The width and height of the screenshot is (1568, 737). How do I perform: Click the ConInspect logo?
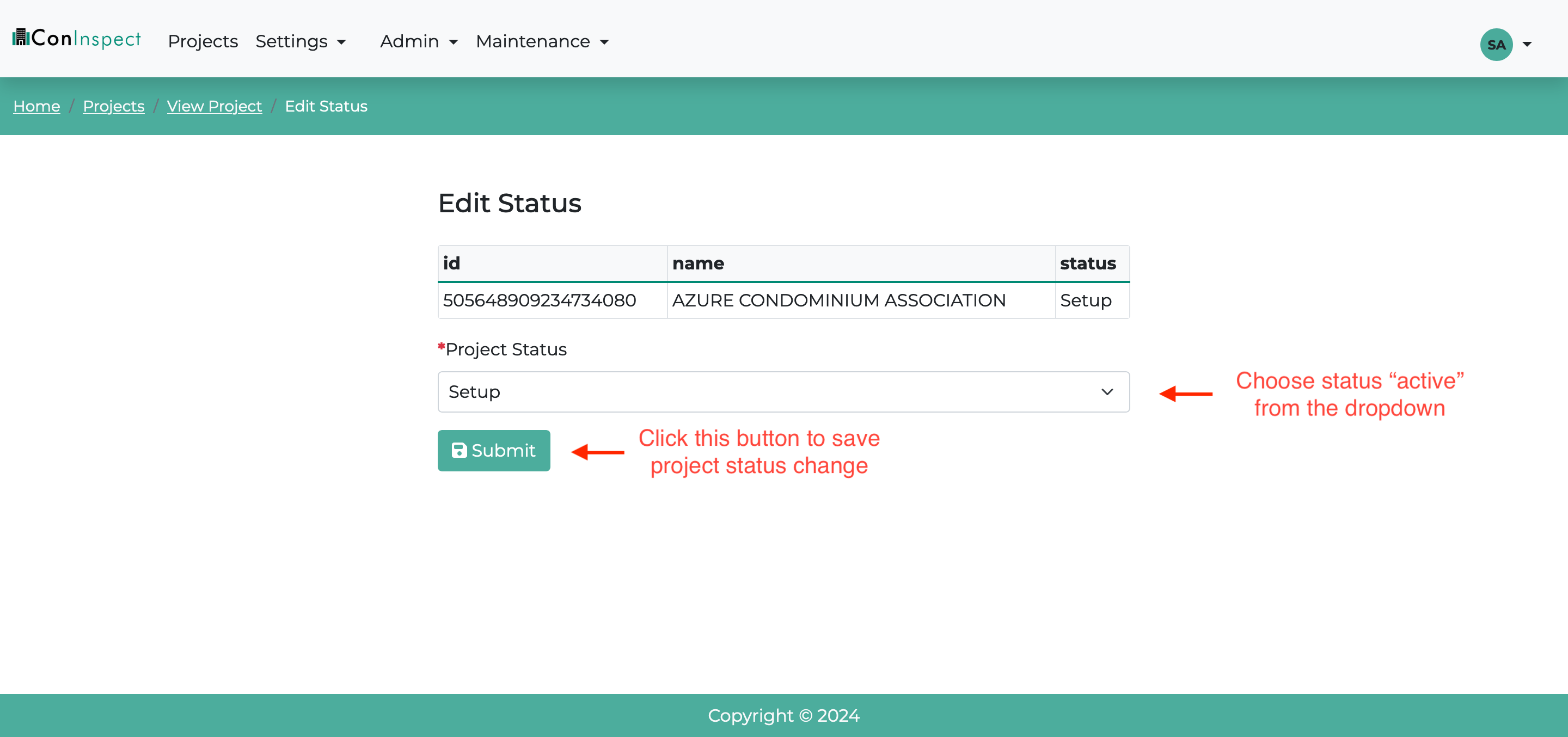pyautogui.click(x=77, y=38)
